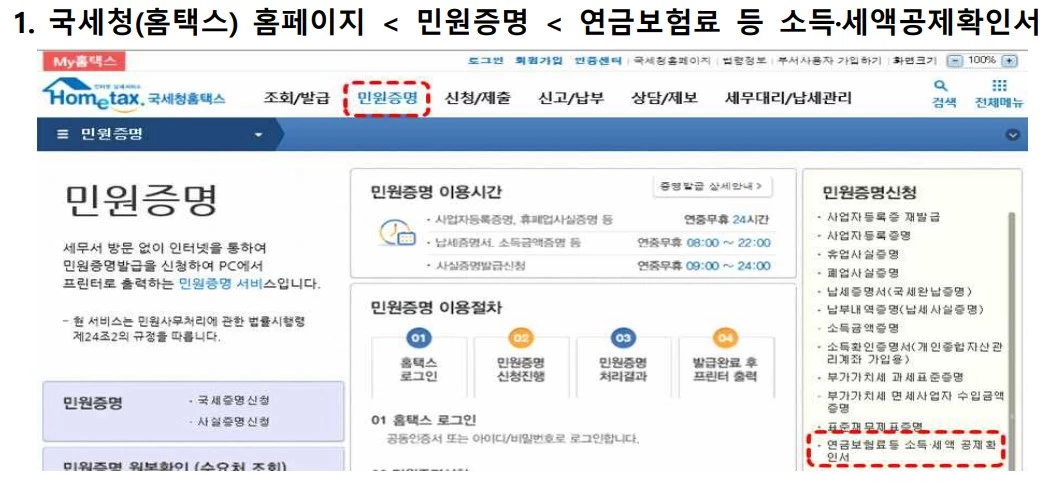Click the 민원증명 서비스 link text
This screenshot has height=501, width=1059.
(222, 283)
